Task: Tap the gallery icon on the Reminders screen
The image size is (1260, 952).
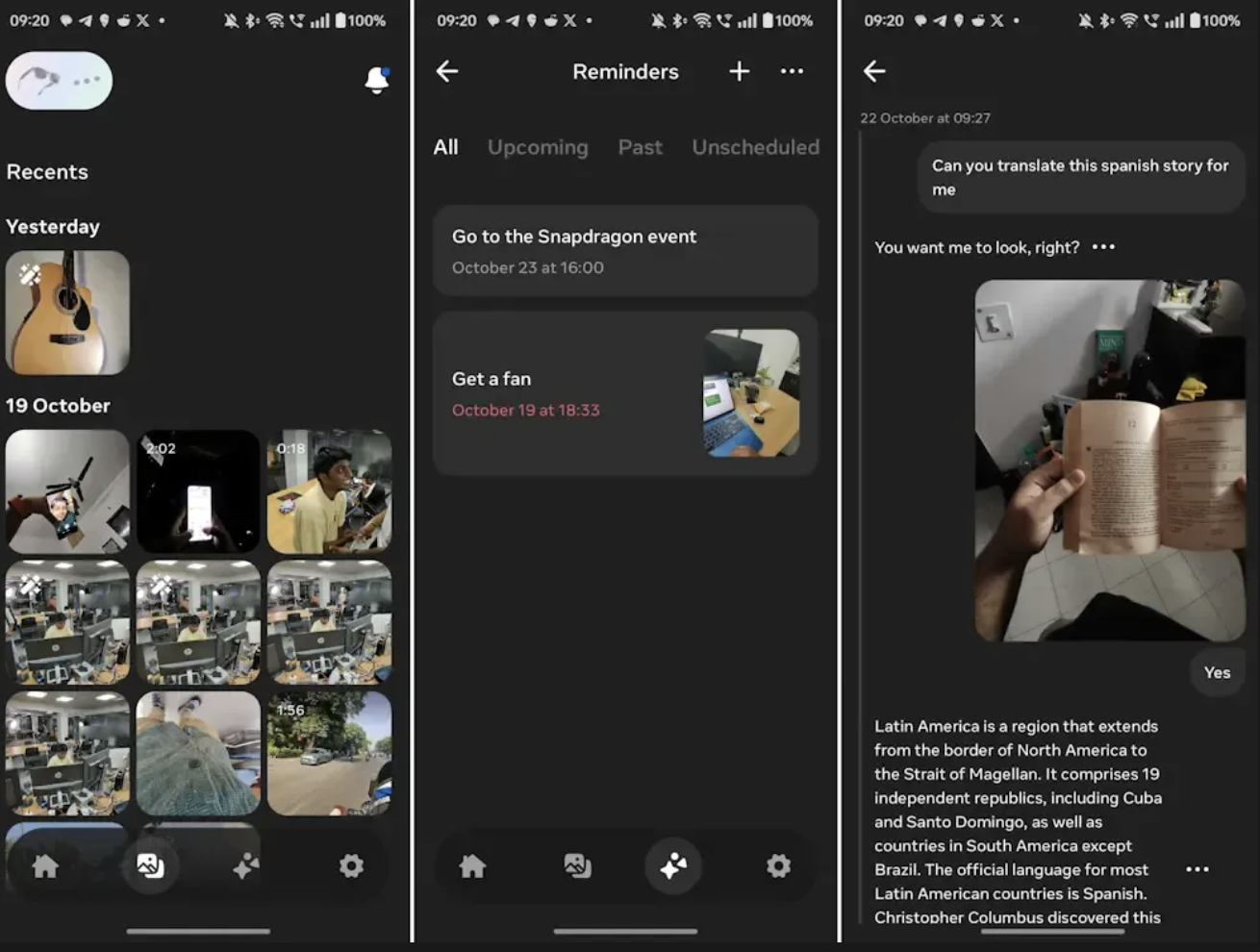Action: click(x=577, y=866)
